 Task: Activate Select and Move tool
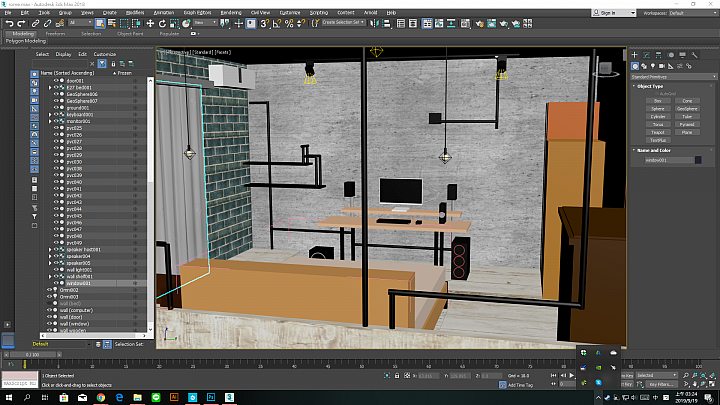coord(150,23)
